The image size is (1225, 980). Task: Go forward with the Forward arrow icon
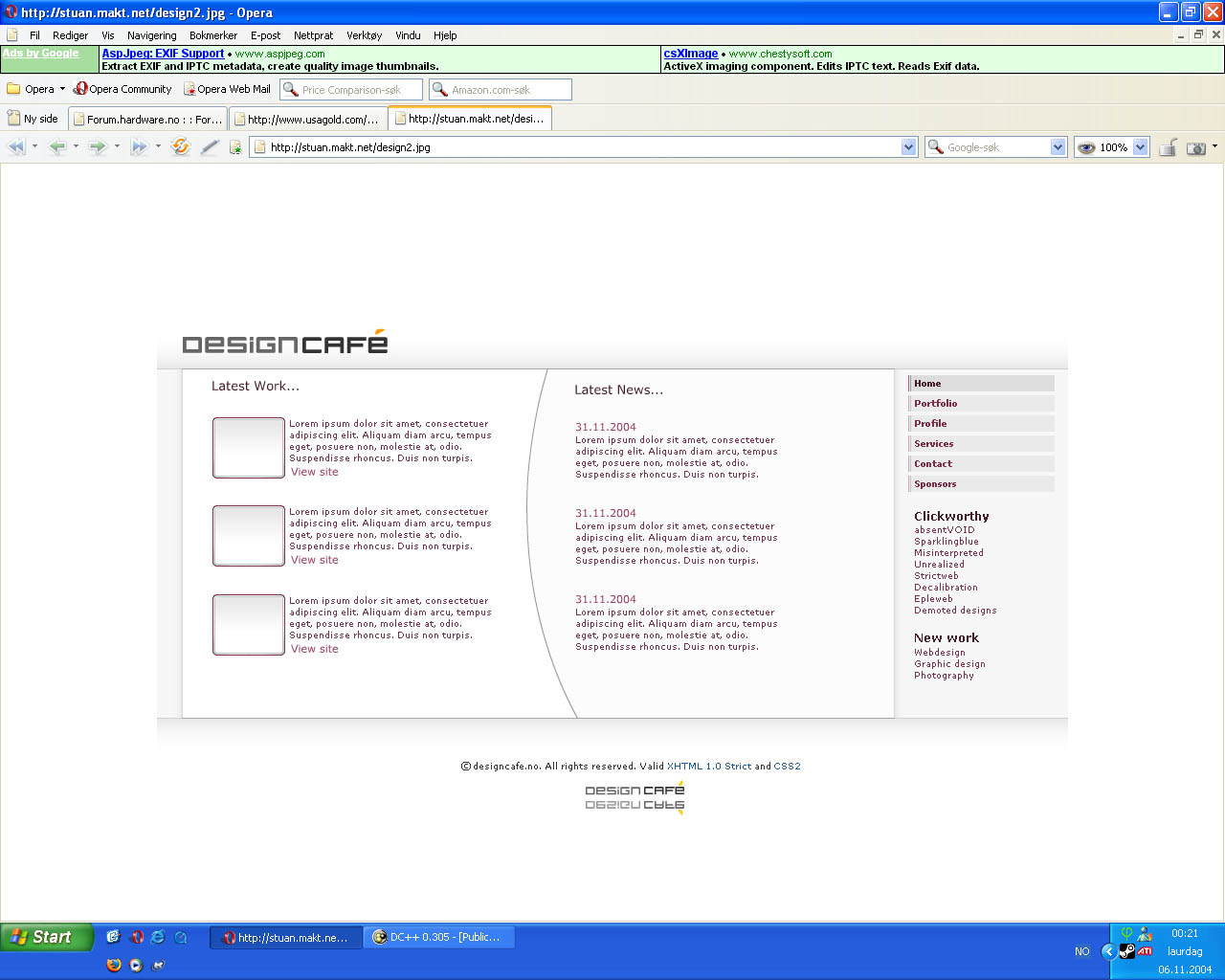[x=98, y=147]
